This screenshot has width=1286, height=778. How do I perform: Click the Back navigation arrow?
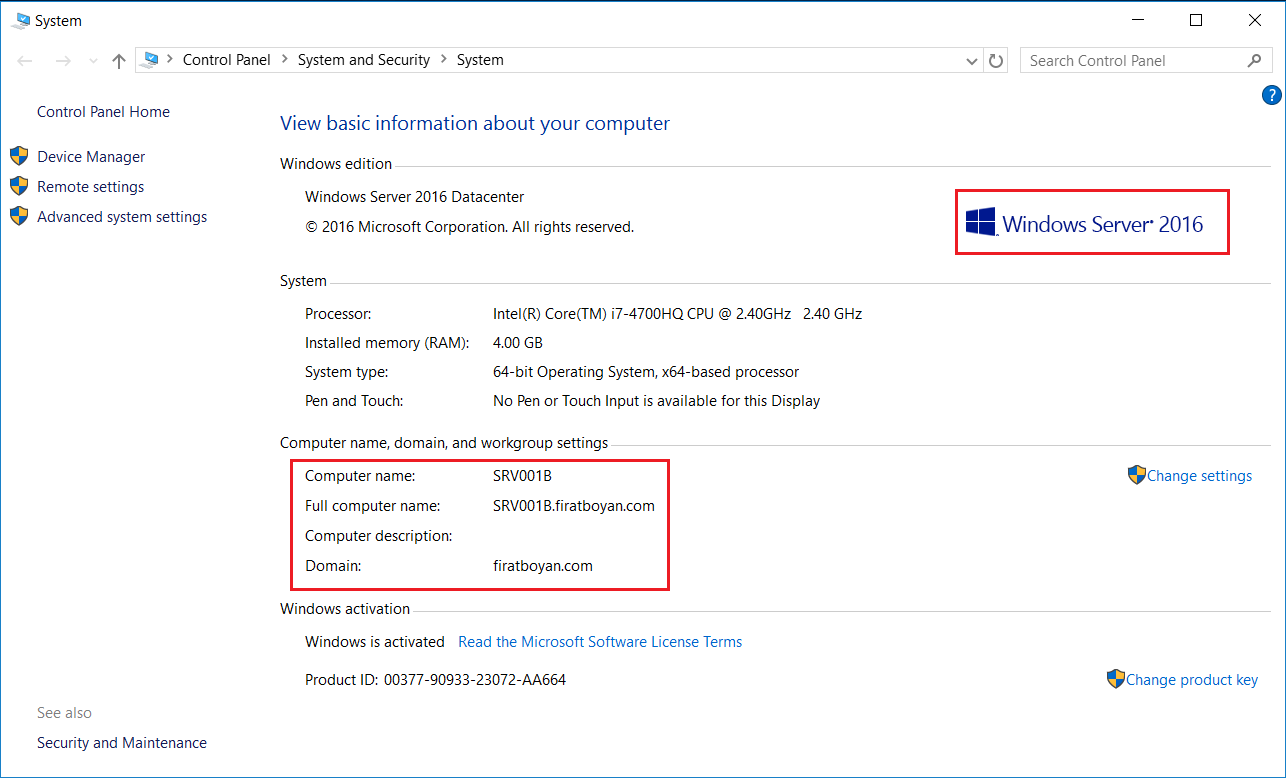coord(26,61)
